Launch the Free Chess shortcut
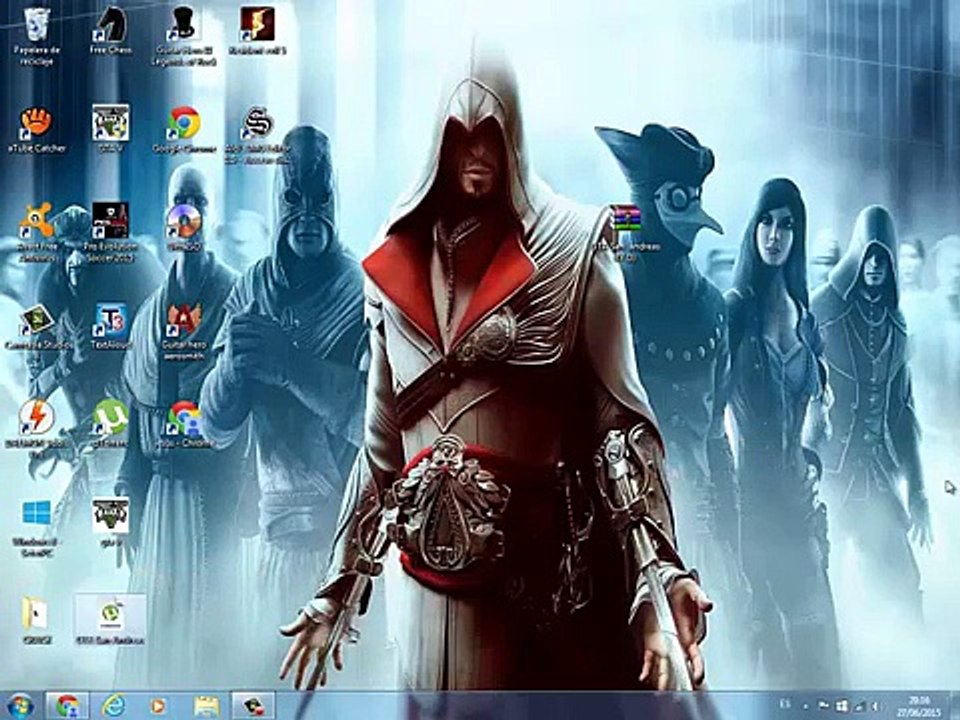960x720 pixels. [x=110, y=31]
